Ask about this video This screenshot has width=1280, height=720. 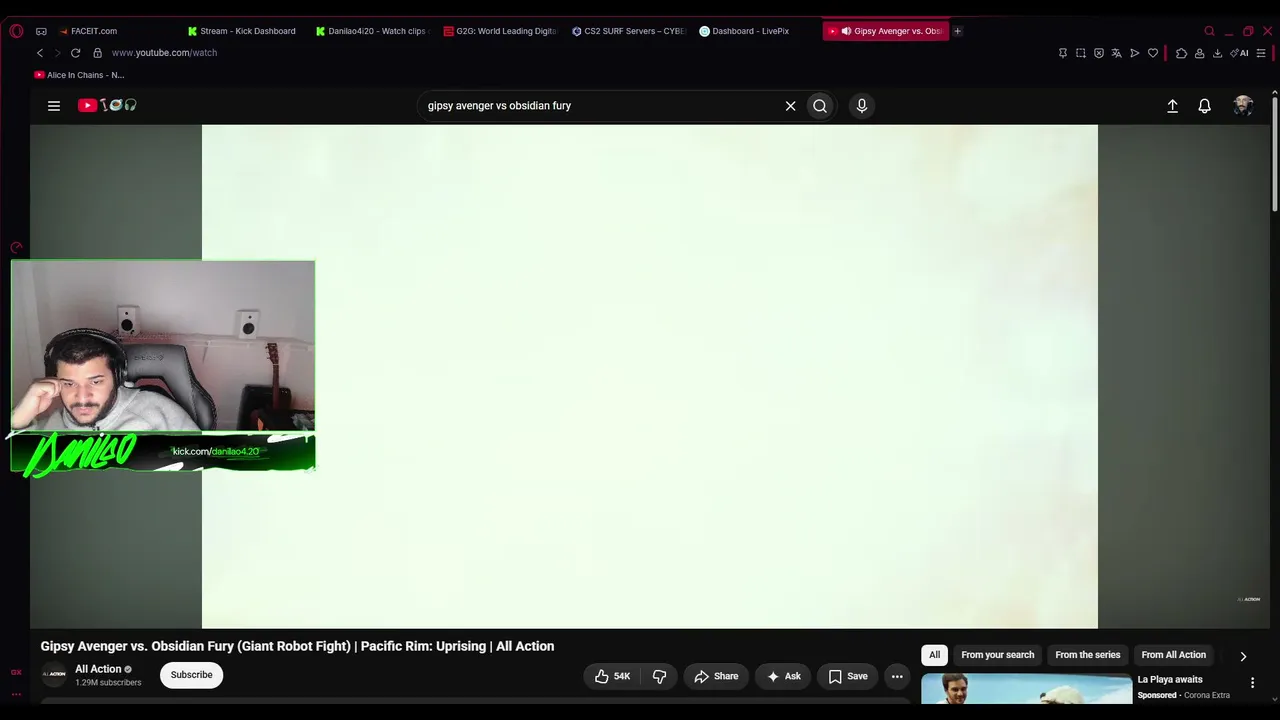(783, 676)
